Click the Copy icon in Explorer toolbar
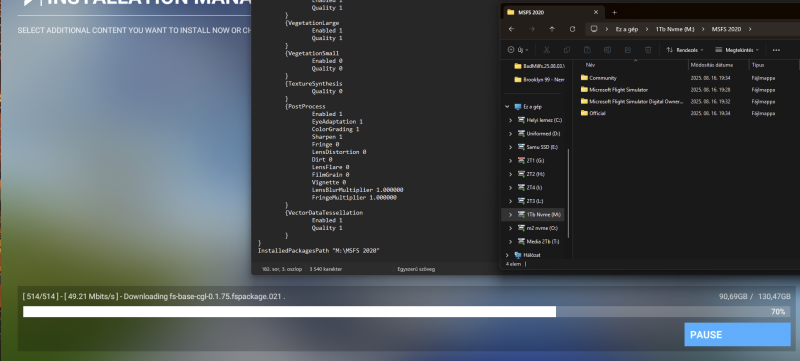The width and height of the screenshot is (800, 361). click(567, 50)
